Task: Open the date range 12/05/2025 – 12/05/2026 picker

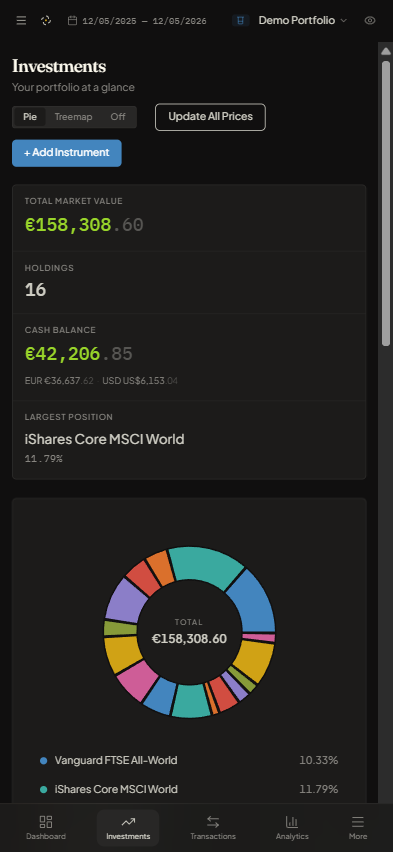Action: pos(137,21)
